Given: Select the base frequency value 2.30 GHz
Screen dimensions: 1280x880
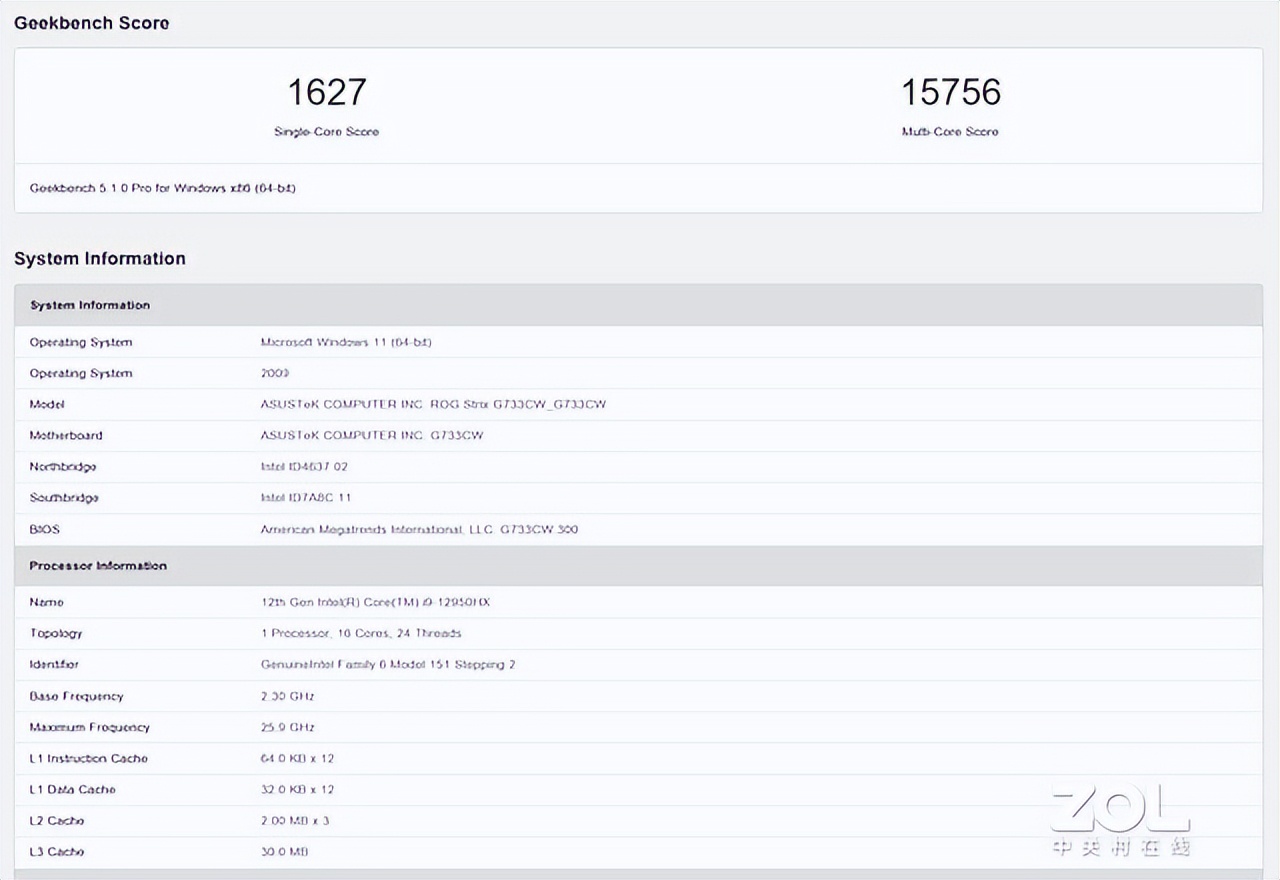Looking at the screenshot, I should click(x=288, y=696).
